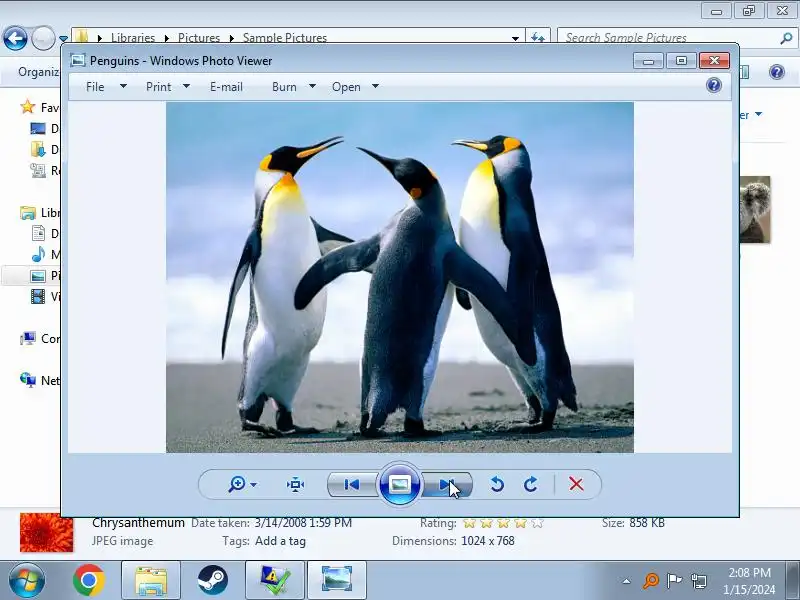Open Steam from the taskbar
The height and width of the screenshot is (600, 800).
tap(212, 580)
